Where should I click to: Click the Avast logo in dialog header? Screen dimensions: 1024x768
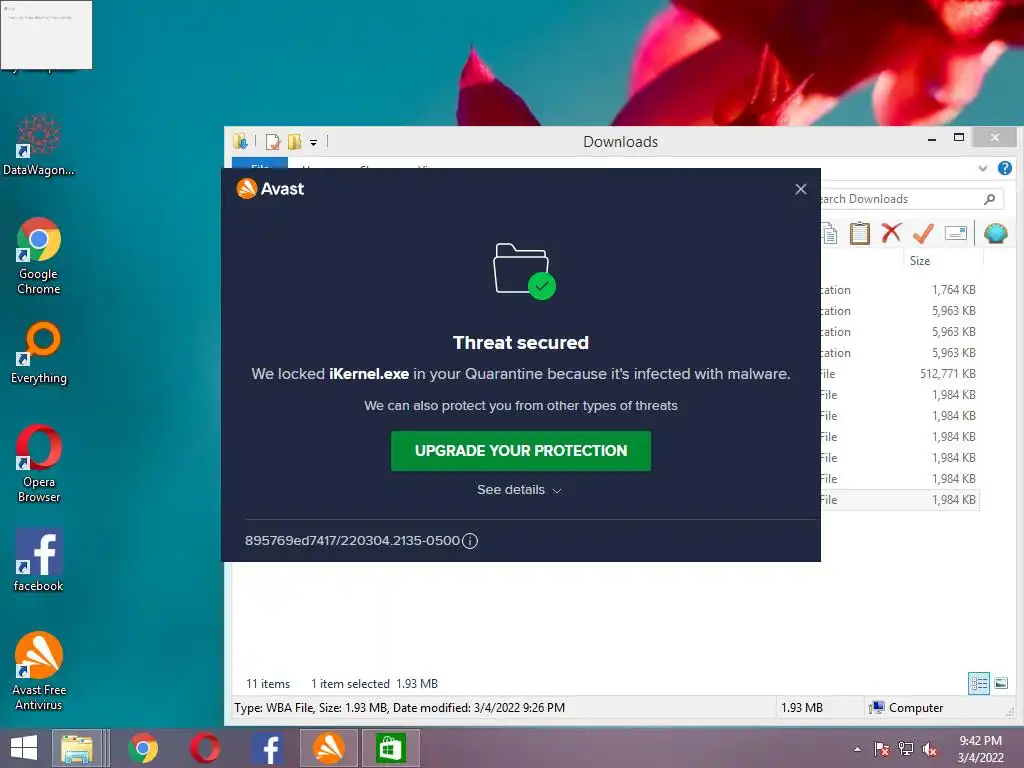tap(270, 189)
